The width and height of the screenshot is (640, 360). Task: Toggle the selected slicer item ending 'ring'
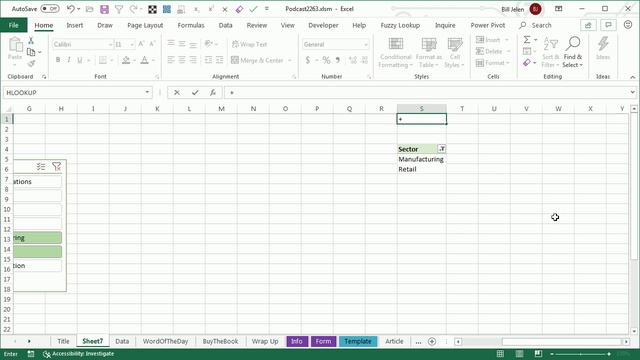38,238
